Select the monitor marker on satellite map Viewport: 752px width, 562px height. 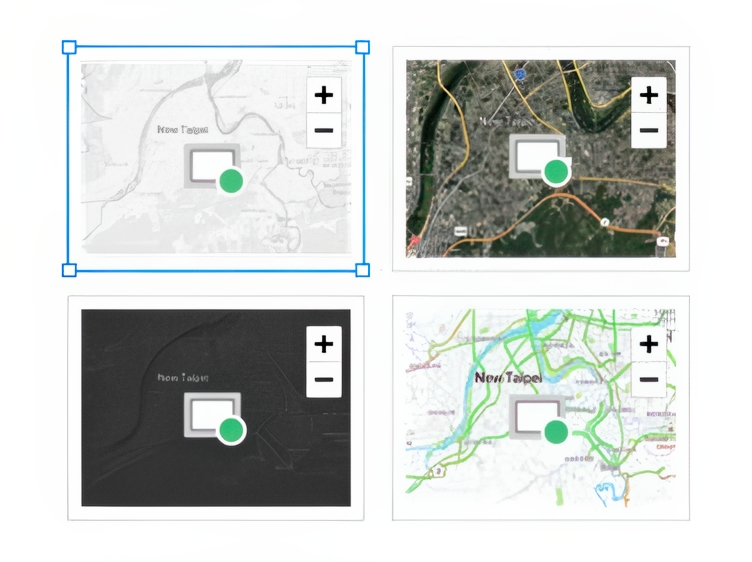click(x=537, y=157)
